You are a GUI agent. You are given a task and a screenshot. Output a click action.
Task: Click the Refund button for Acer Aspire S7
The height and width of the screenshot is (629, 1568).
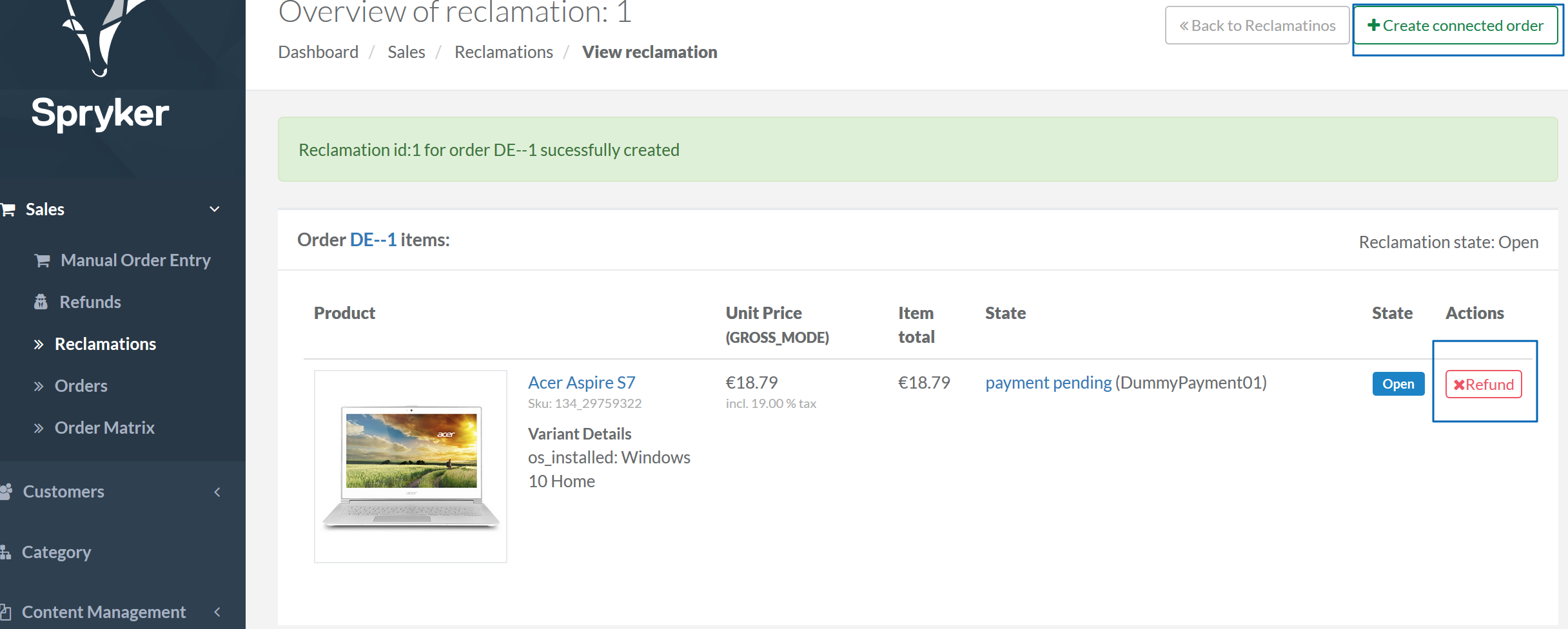coord(1484,384)
